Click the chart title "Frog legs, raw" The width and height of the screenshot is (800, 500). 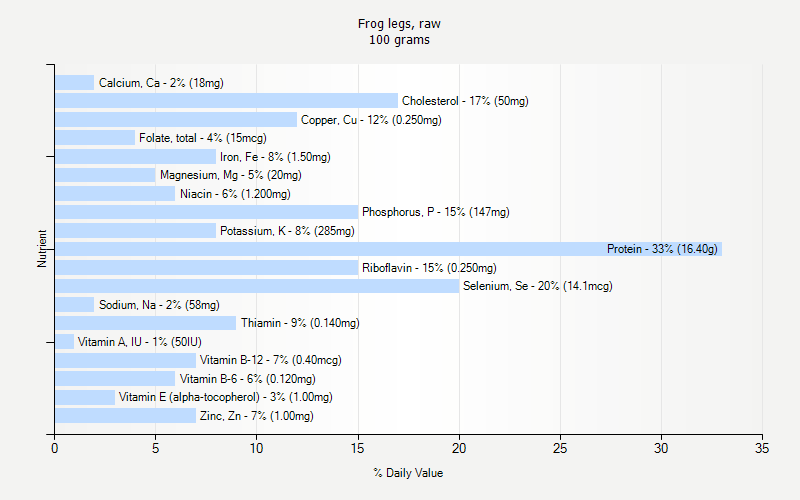(399, 23)
